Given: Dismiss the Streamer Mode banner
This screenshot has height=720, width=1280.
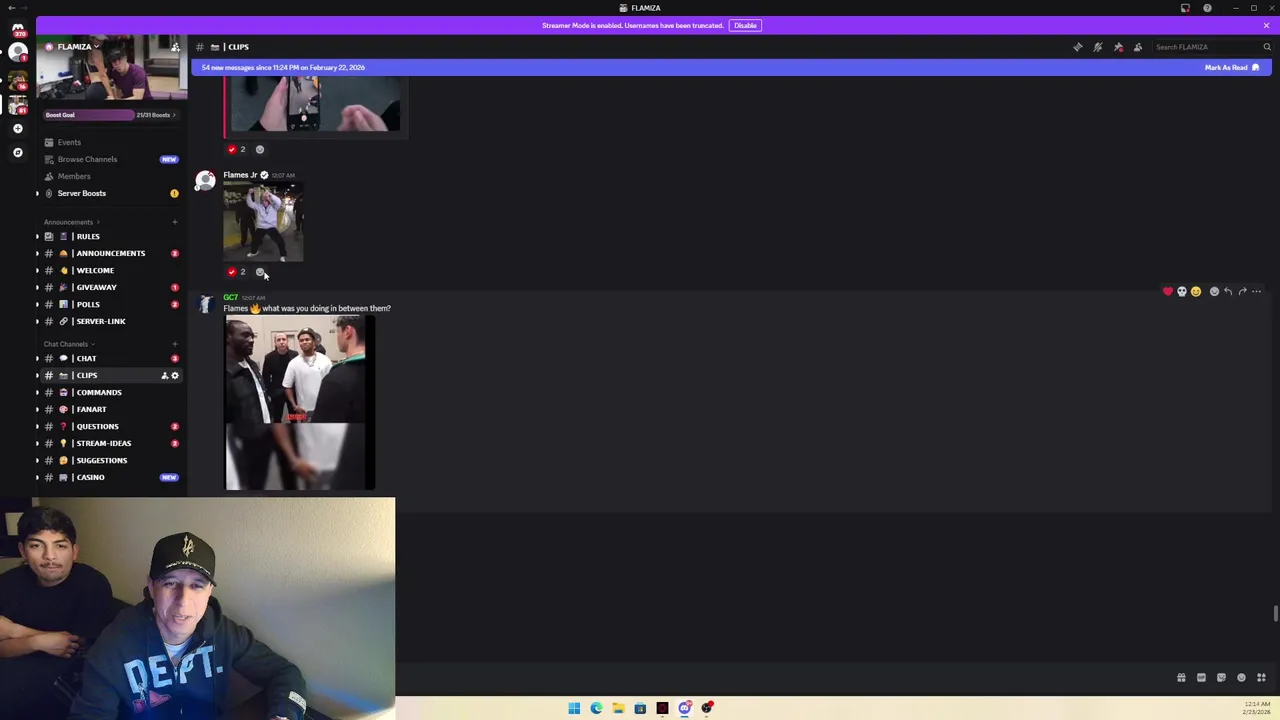Looking at the screenshot, I should click(1266, 25).
